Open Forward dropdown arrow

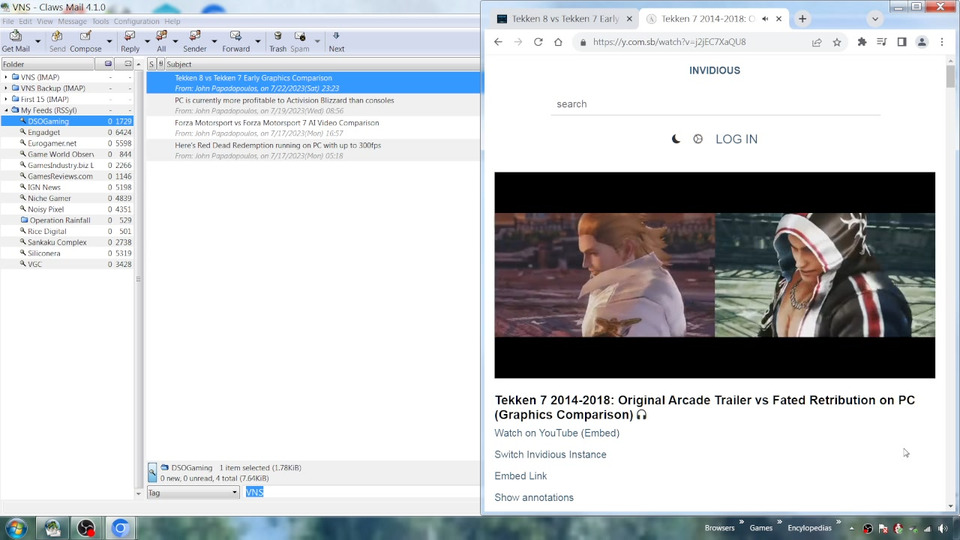pos(258,42)
